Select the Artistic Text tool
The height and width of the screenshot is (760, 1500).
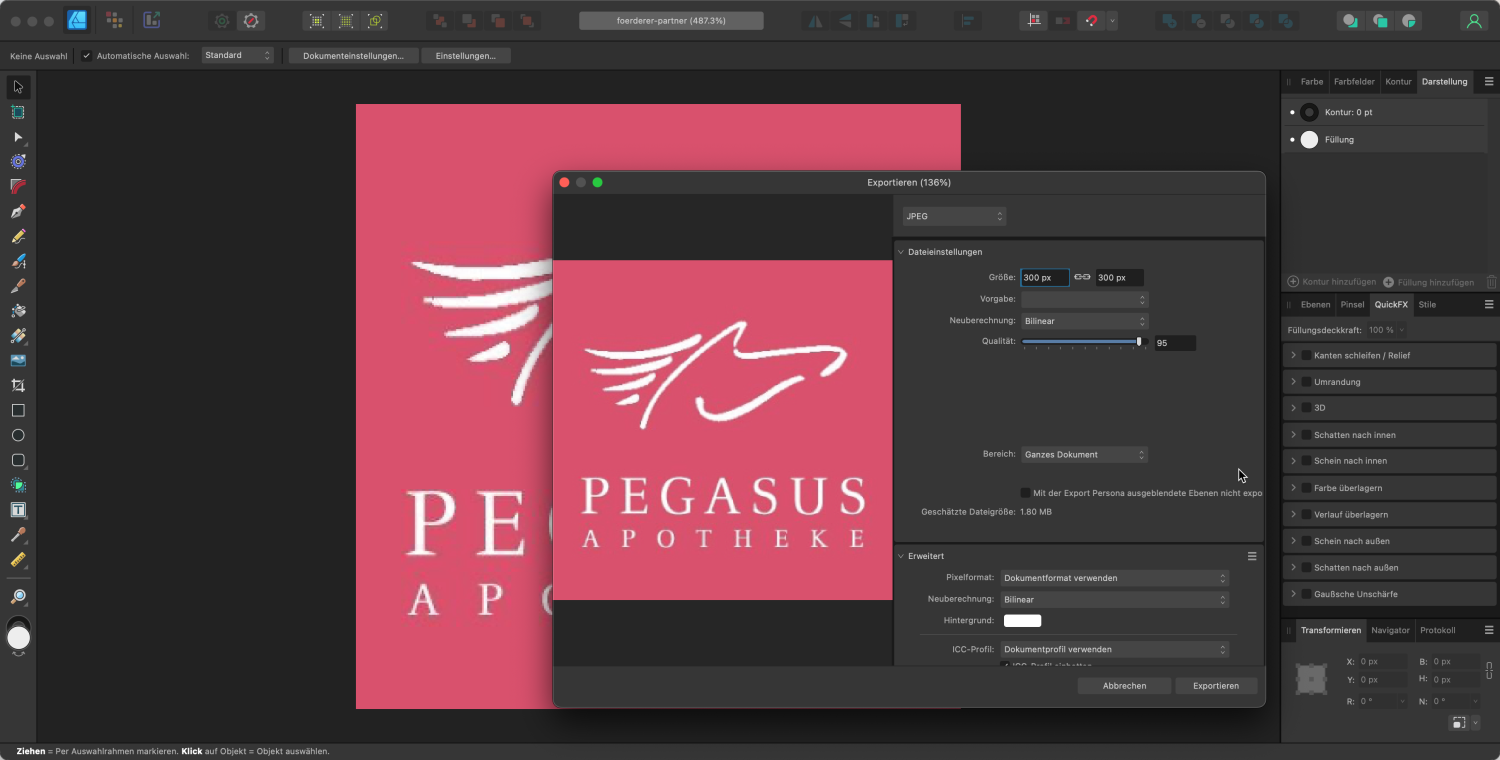18,510
